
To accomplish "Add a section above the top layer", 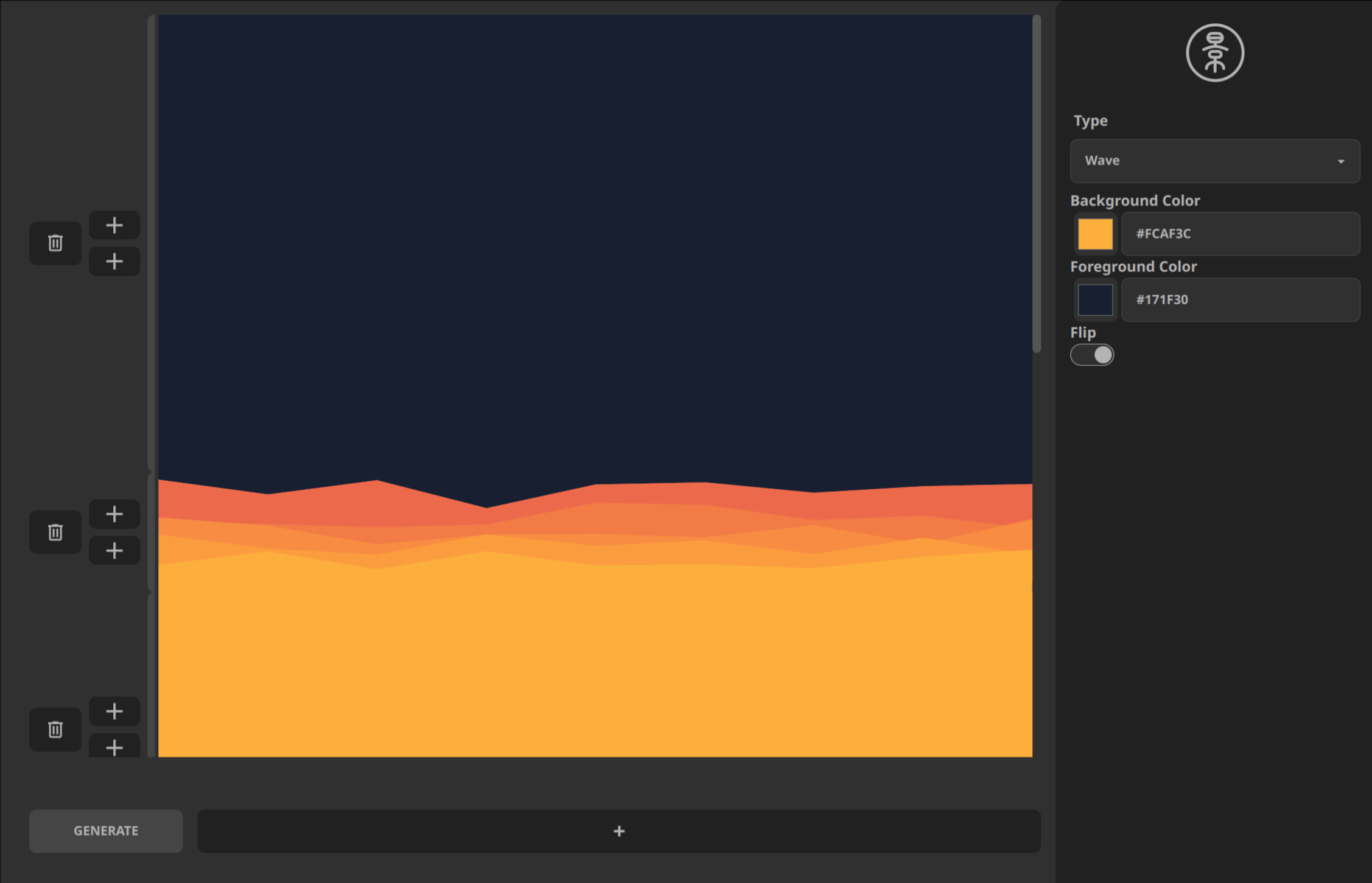I will (x=114, y=225).
